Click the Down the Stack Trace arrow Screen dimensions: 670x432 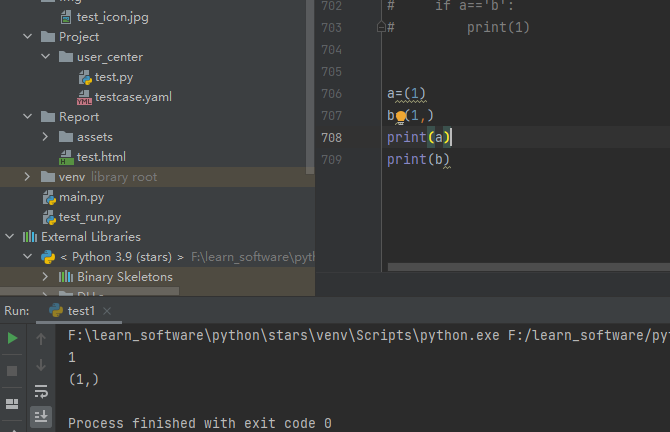coord(41,365)
